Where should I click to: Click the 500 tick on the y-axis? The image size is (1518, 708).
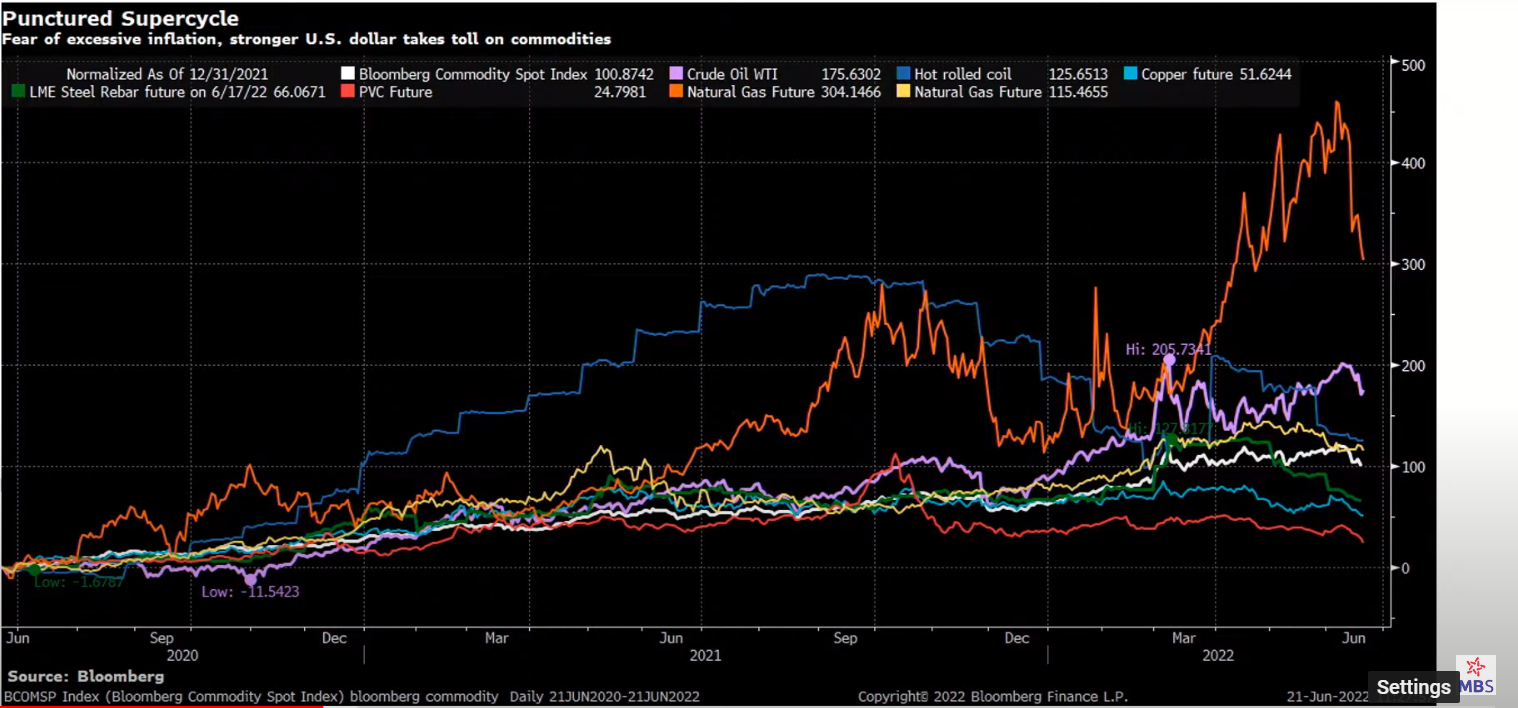pos(1411,63)
